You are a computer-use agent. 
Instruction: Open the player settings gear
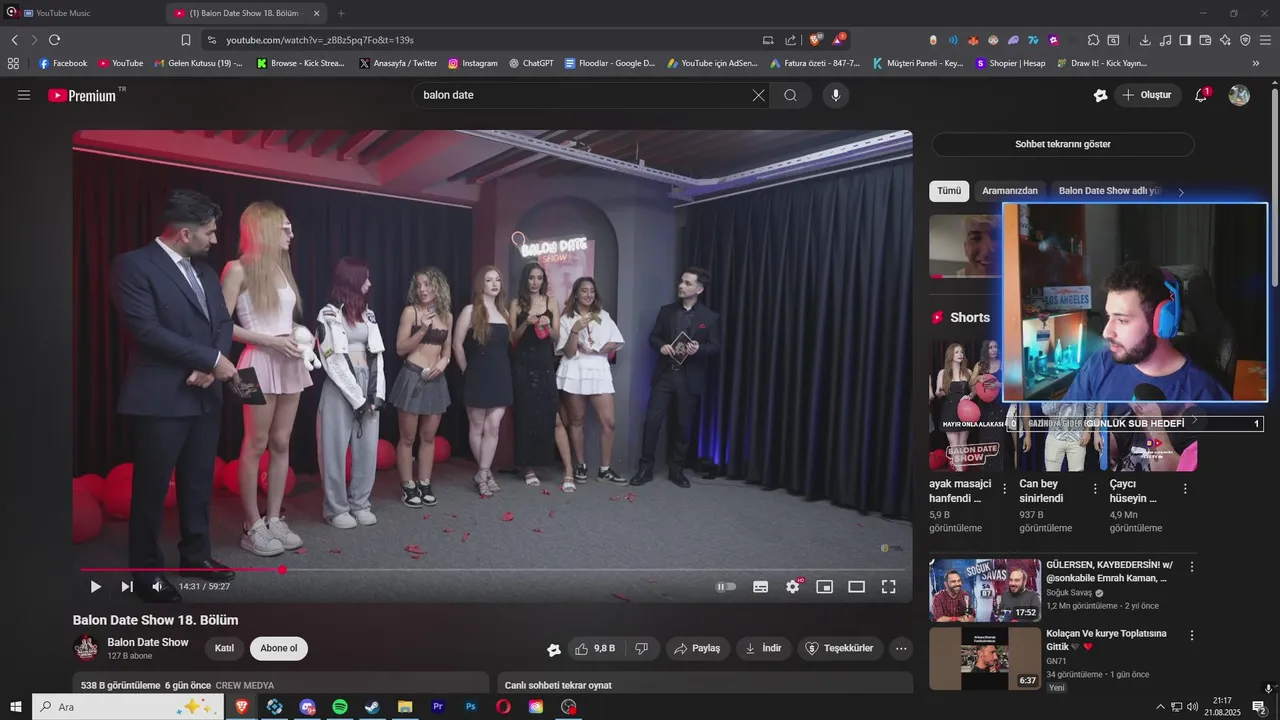[x=793, y=587]
